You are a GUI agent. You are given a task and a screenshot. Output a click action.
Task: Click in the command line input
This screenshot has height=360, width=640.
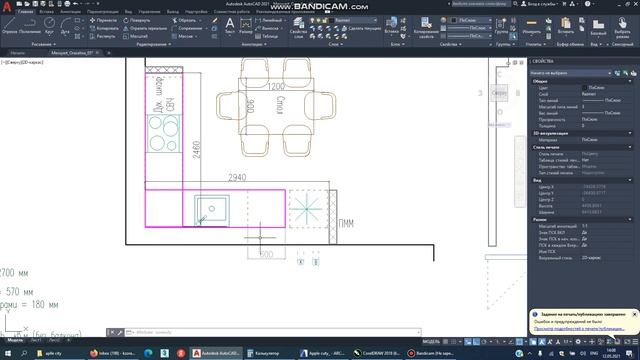(273, 333)
